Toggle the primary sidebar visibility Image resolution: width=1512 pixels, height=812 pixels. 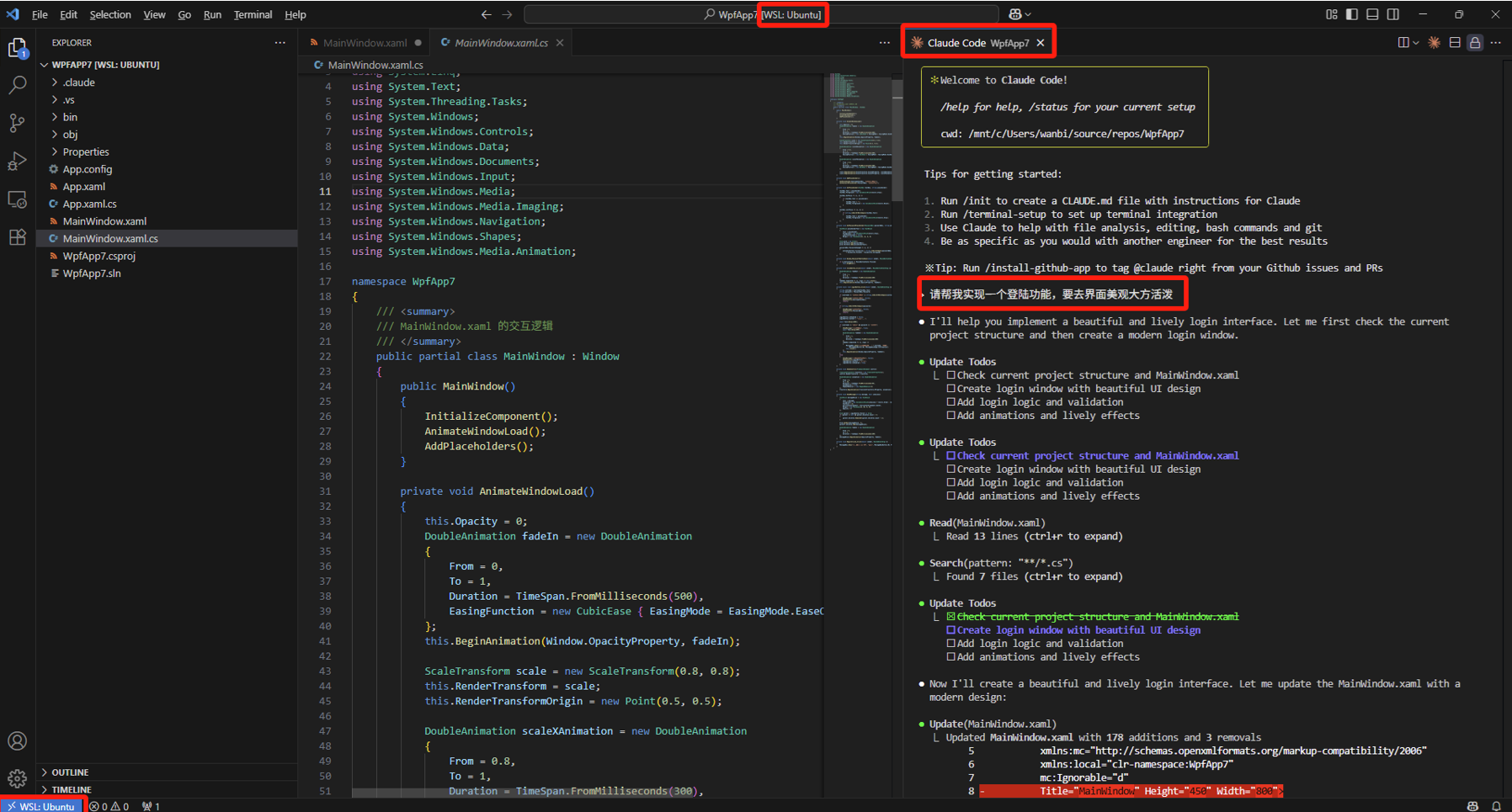1353,14
